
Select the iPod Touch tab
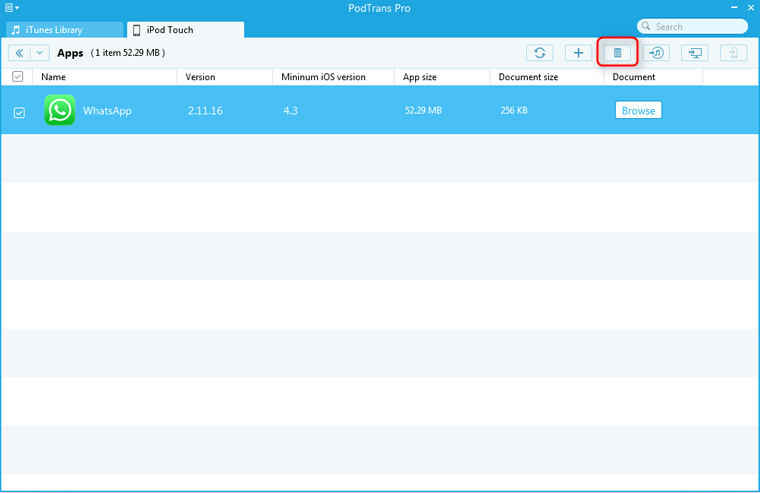pyautogui.click(x=185, y=30)
